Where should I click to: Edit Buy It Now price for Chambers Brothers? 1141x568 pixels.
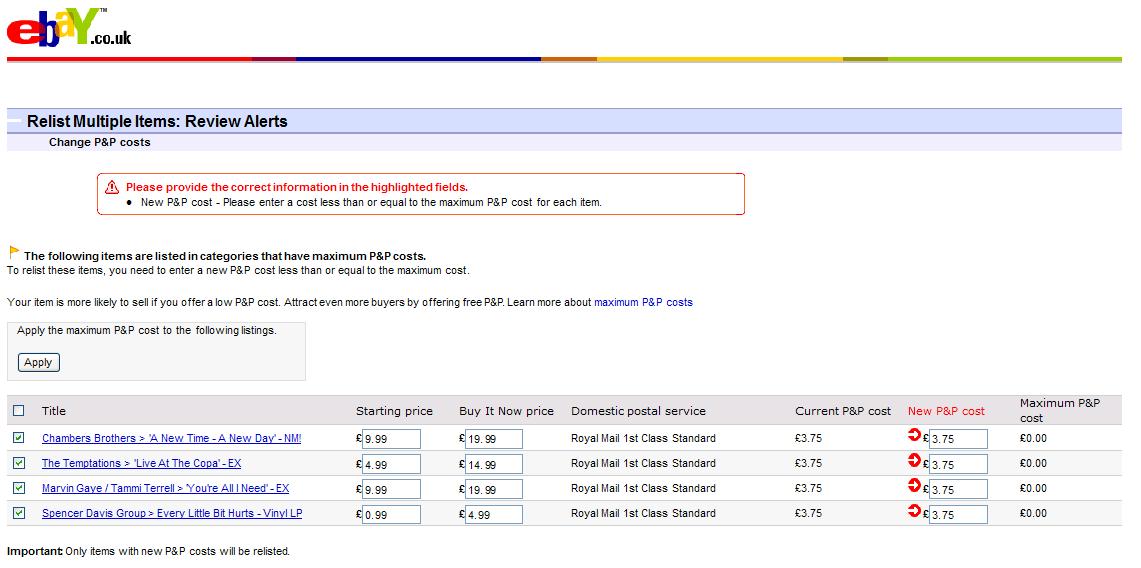[494, 439]
